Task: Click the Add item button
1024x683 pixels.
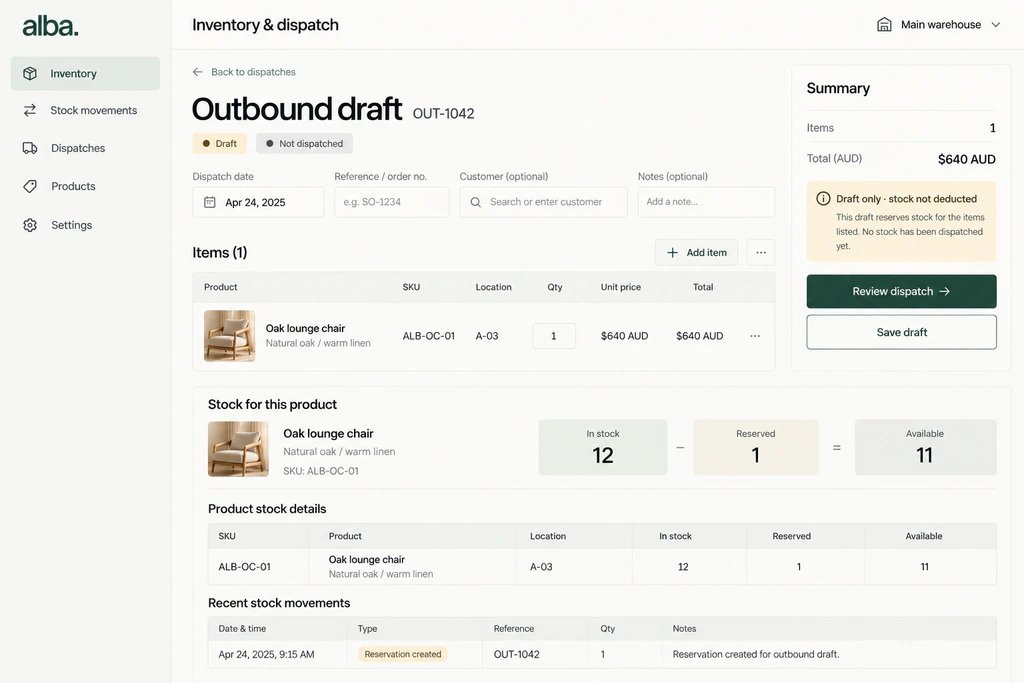Action: (696, 253)
